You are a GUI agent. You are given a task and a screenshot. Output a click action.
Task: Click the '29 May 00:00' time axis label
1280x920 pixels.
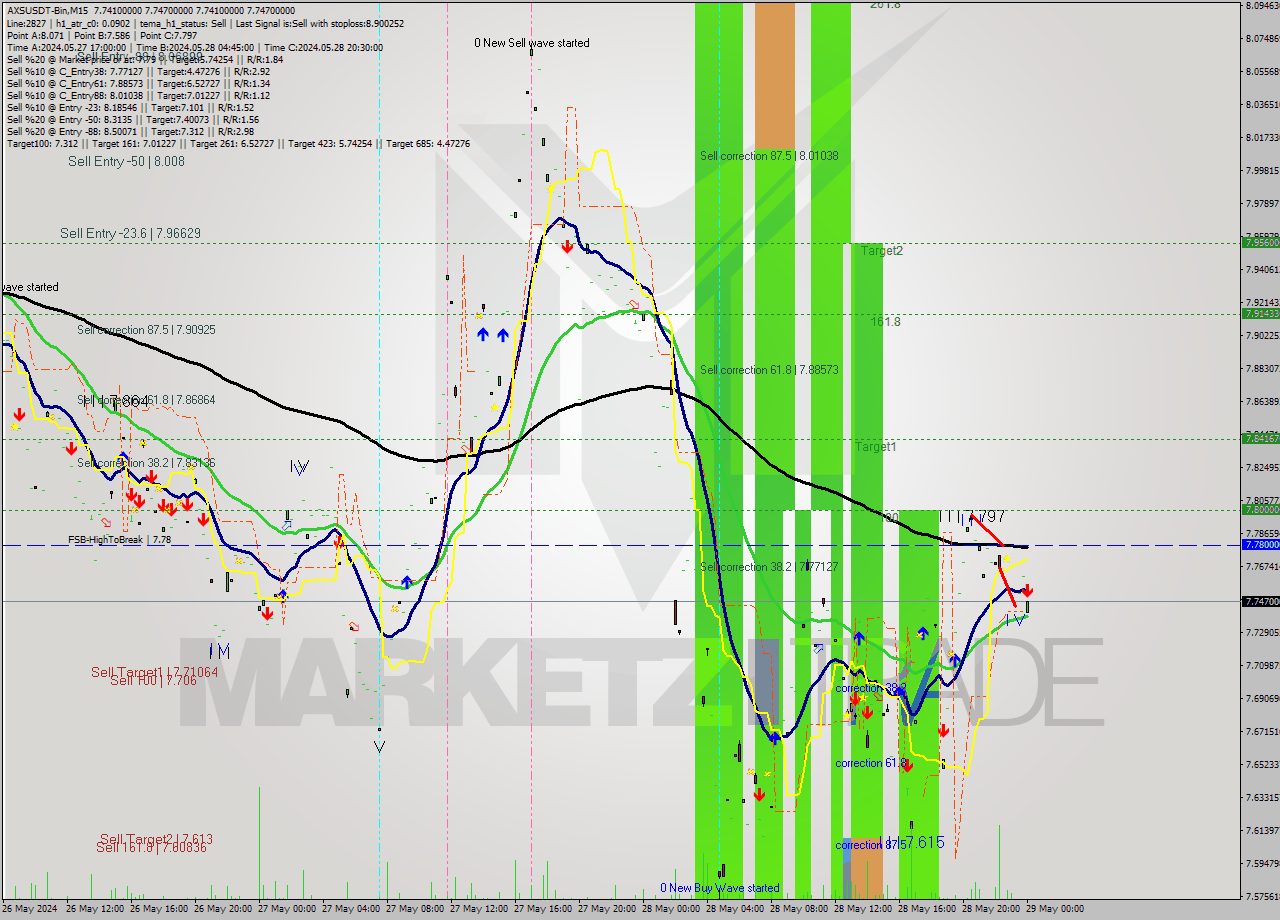[x=1056, y=909]
